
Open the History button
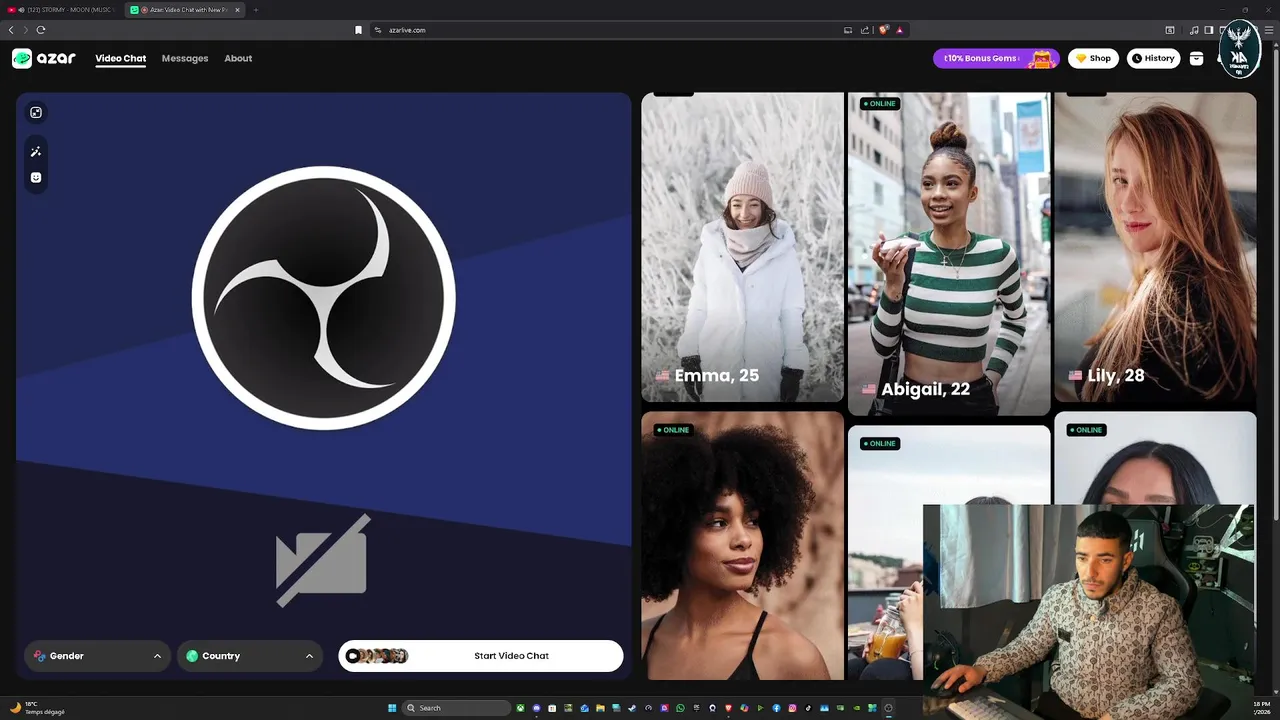pyautogui.click(x=1154, y=58)
